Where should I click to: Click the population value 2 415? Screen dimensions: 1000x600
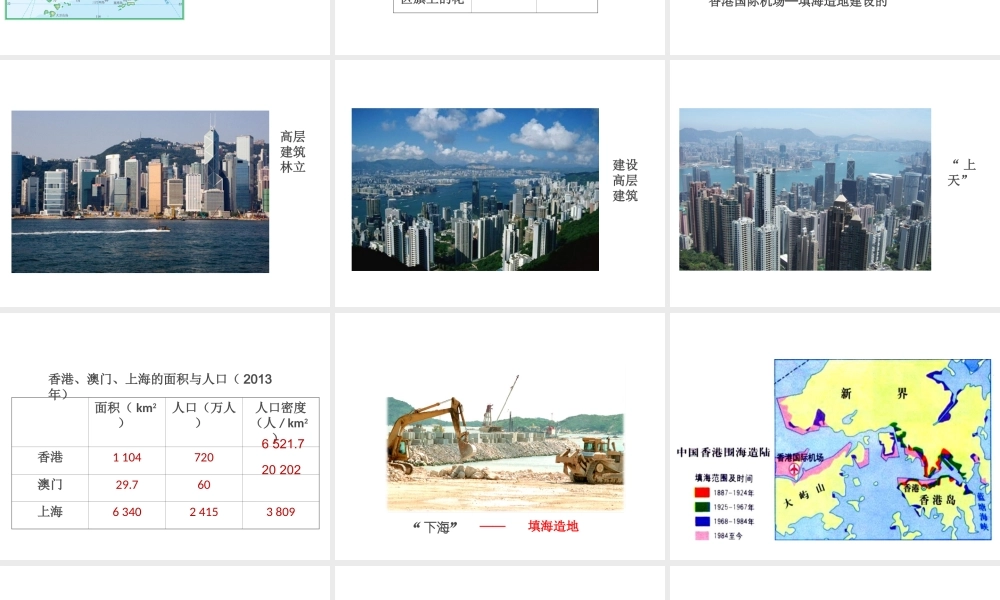[x=204, y=511]
